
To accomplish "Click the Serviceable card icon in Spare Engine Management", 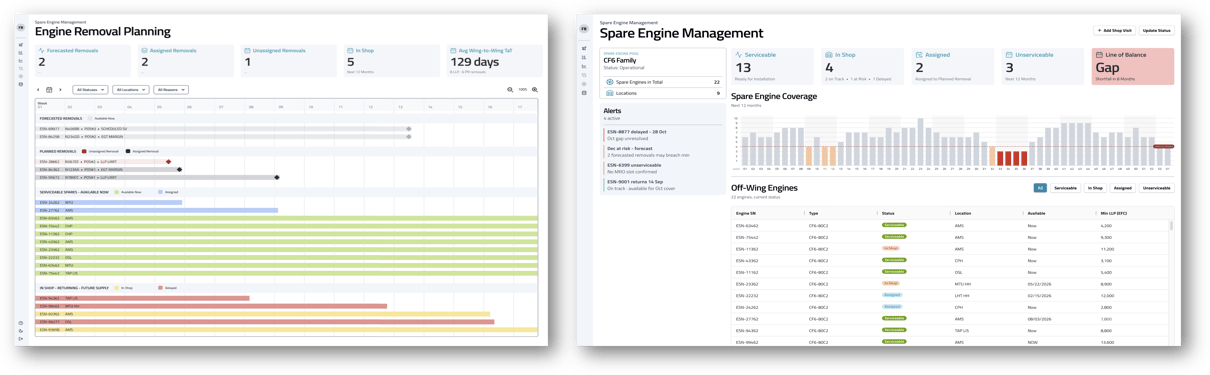I will (x=738, y=55).
